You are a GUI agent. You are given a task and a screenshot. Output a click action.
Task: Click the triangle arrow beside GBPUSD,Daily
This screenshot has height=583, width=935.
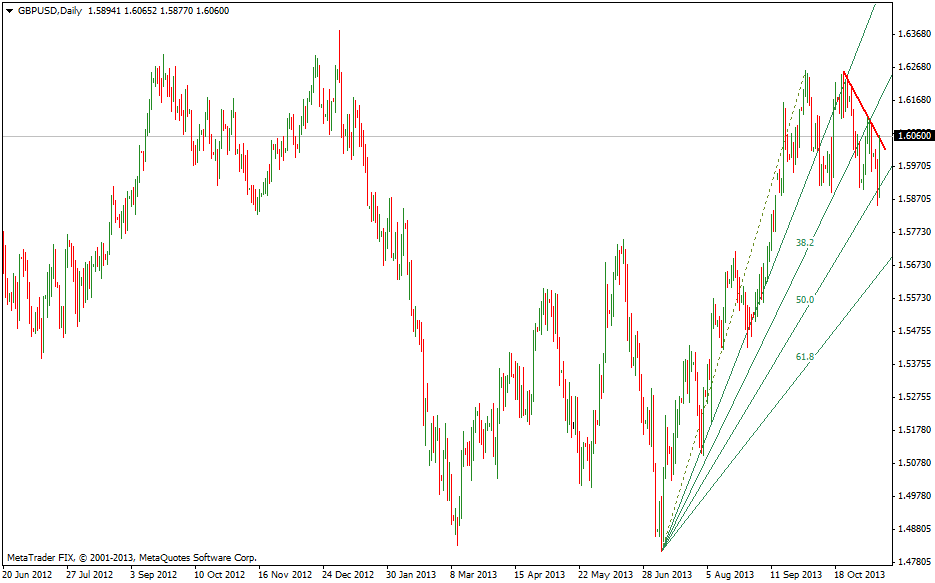(x=9, y=10)
